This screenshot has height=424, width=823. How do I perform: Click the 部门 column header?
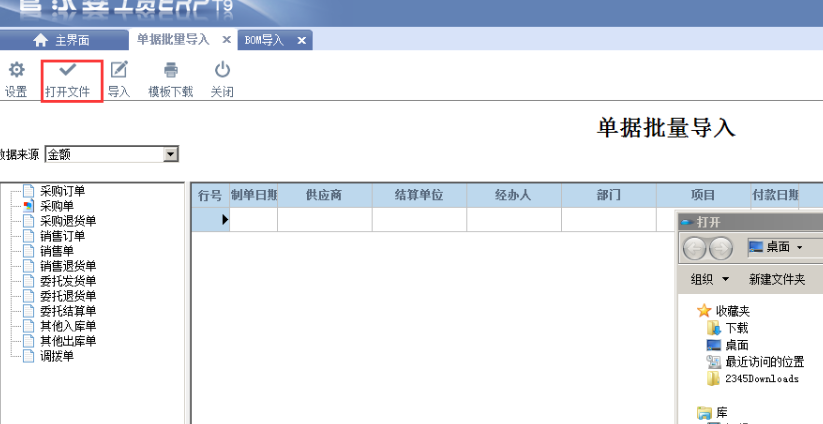point(609,195)
